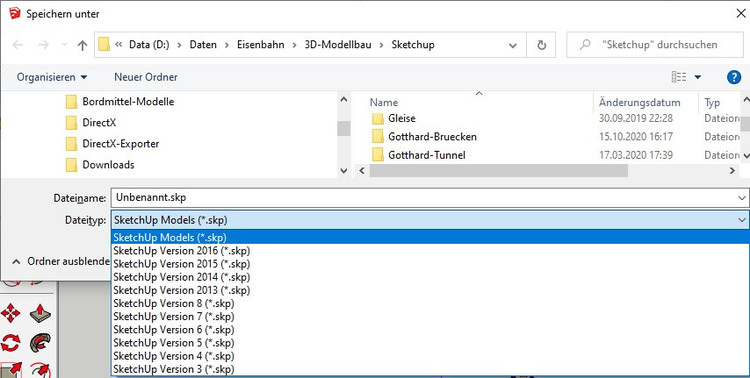Go up one folder level
750x378 pixels.
click(82, 45)
